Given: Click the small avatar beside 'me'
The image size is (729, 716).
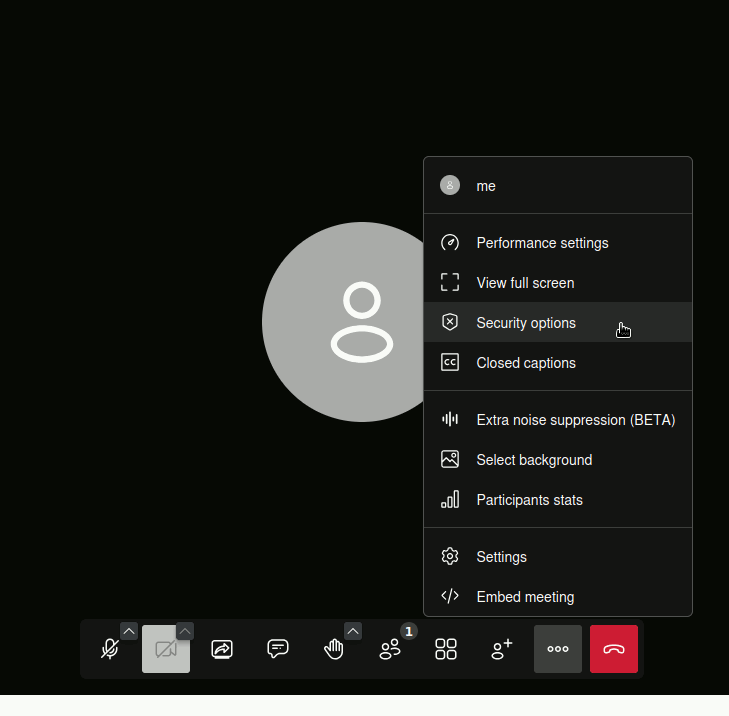Looking at the screenshot, I should (x=450, y=185).
